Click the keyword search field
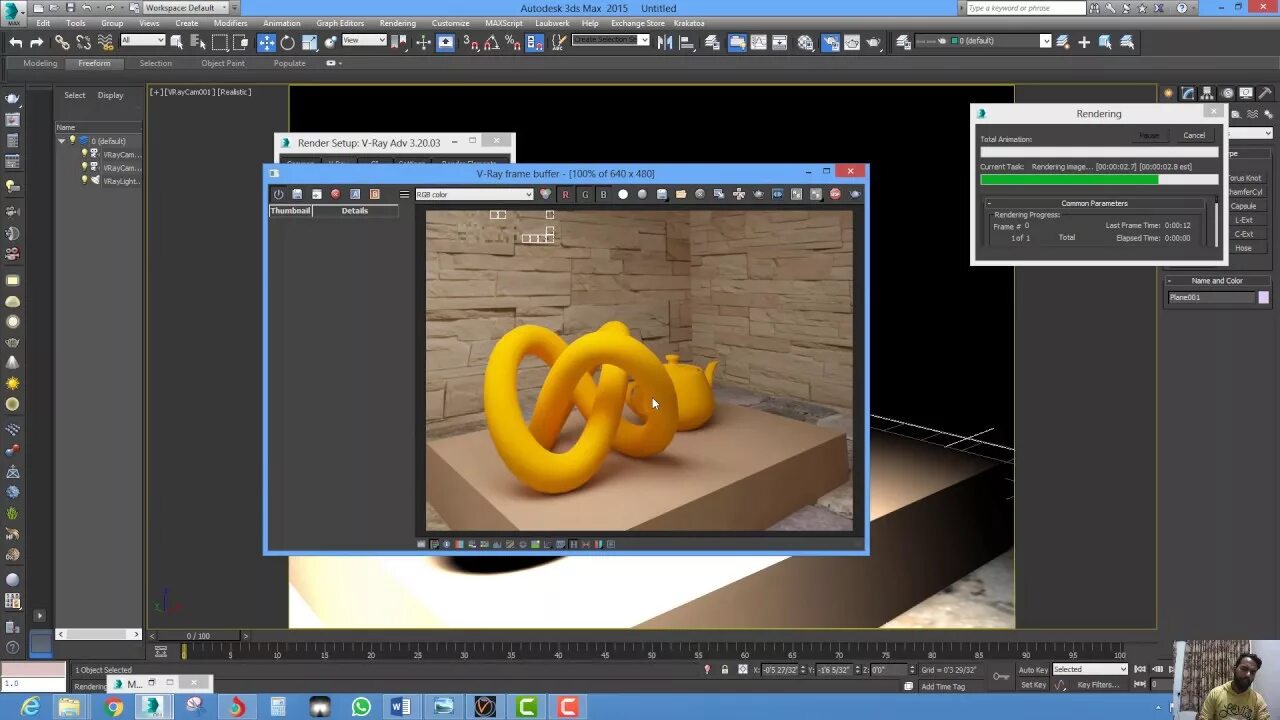 pyautogui.click(x=1025, y=8)
